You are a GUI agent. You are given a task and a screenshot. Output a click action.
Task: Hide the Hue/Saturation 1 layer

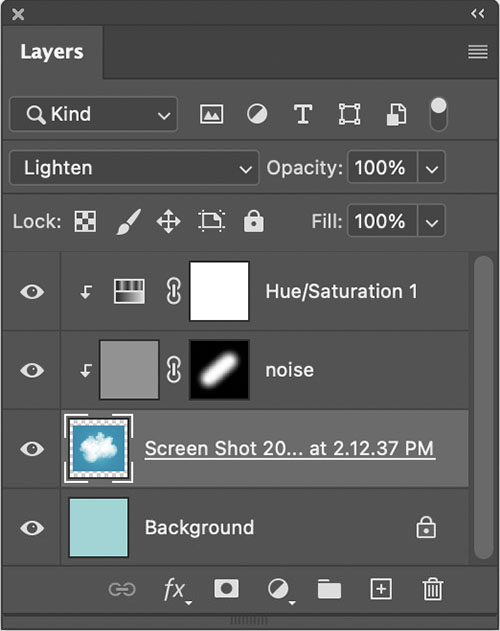(32, 292)
